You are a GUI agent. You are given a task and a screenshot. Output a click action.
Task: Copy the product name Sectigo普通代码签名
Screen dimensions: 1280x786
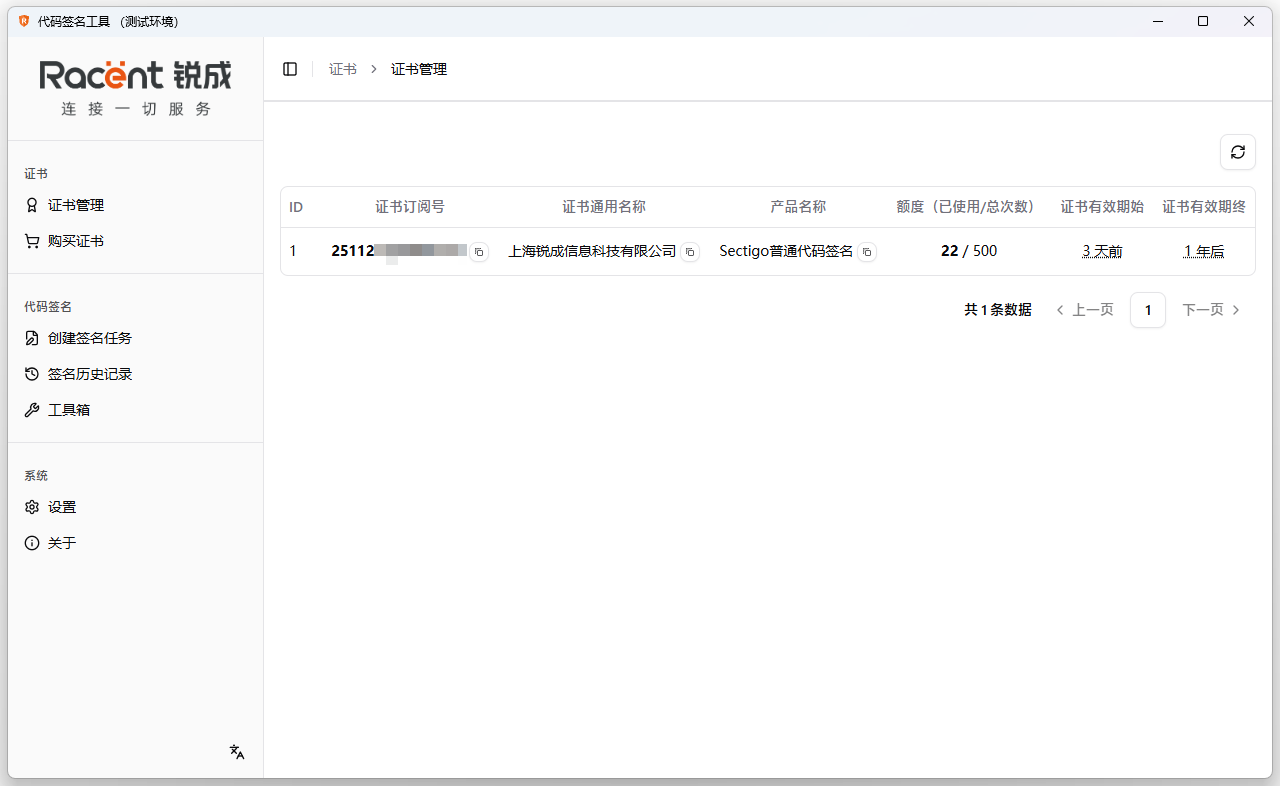pos(867,251)
